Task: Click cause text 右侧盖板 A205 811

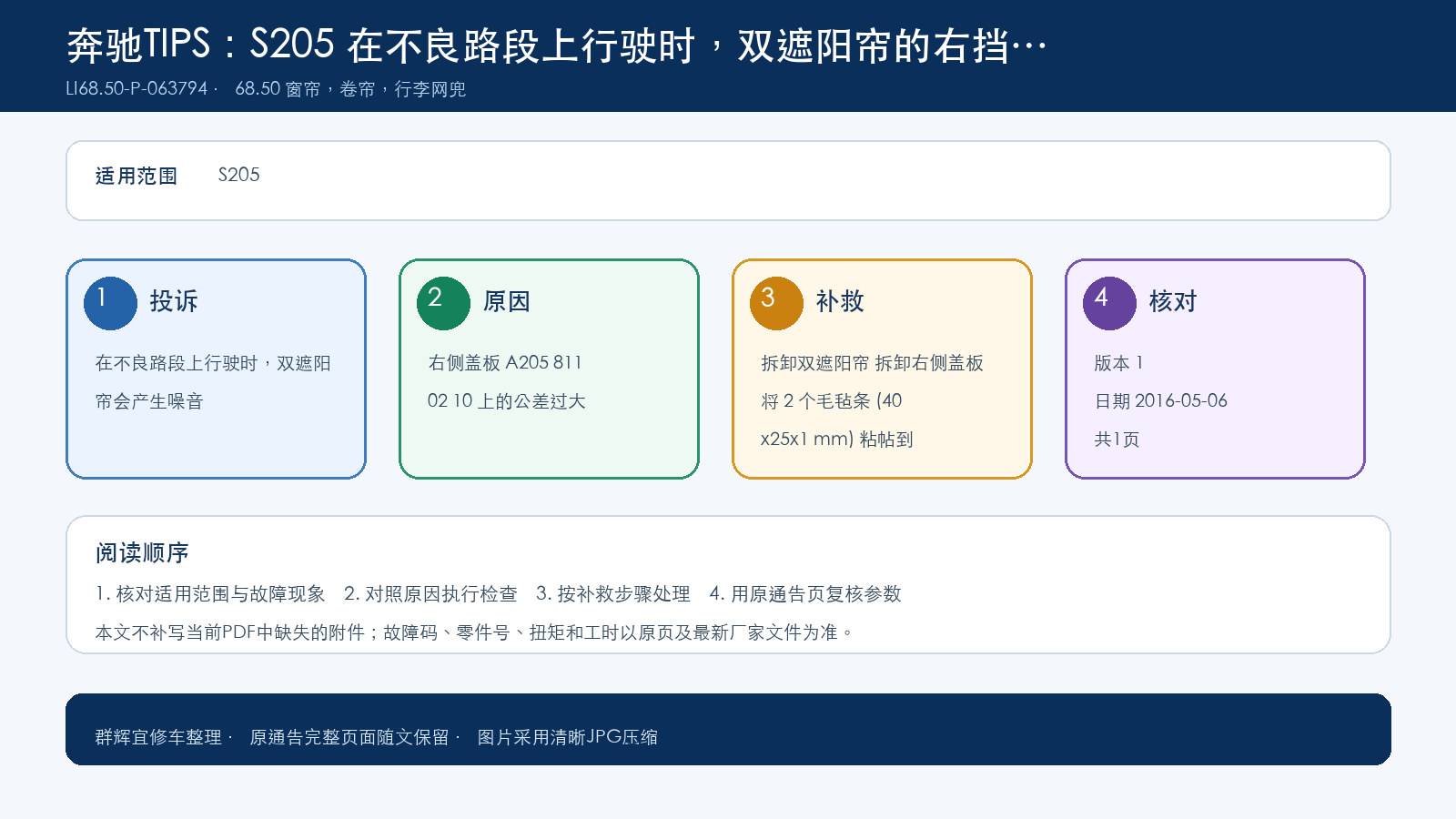Action: (505, 362)
